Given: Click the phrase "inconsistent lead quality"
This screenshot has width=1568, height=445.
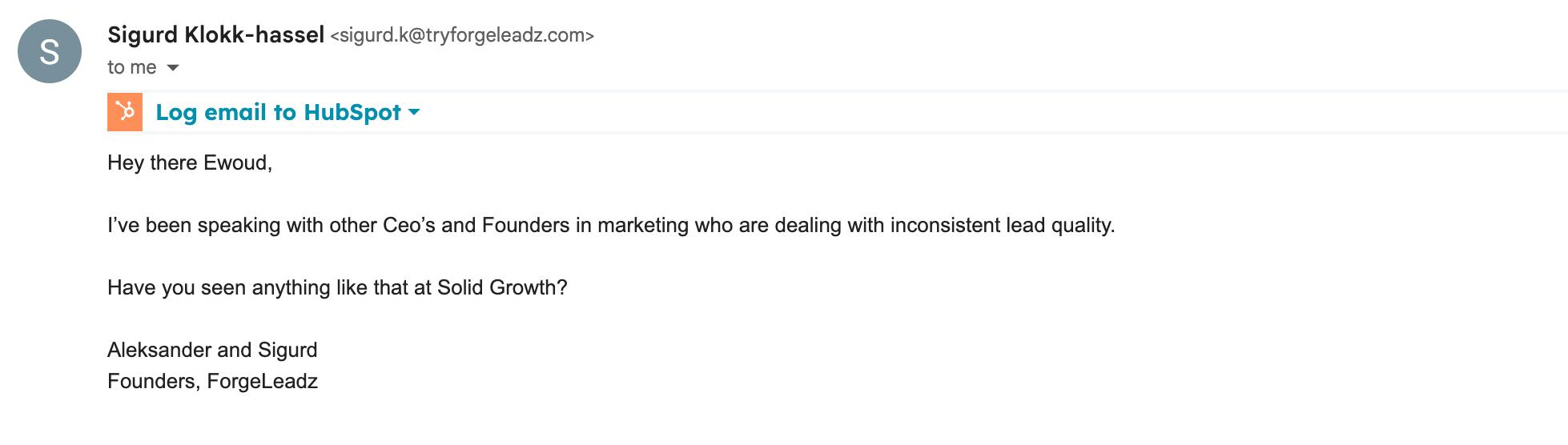Looking at the screenshot, I should [1001, 225].
